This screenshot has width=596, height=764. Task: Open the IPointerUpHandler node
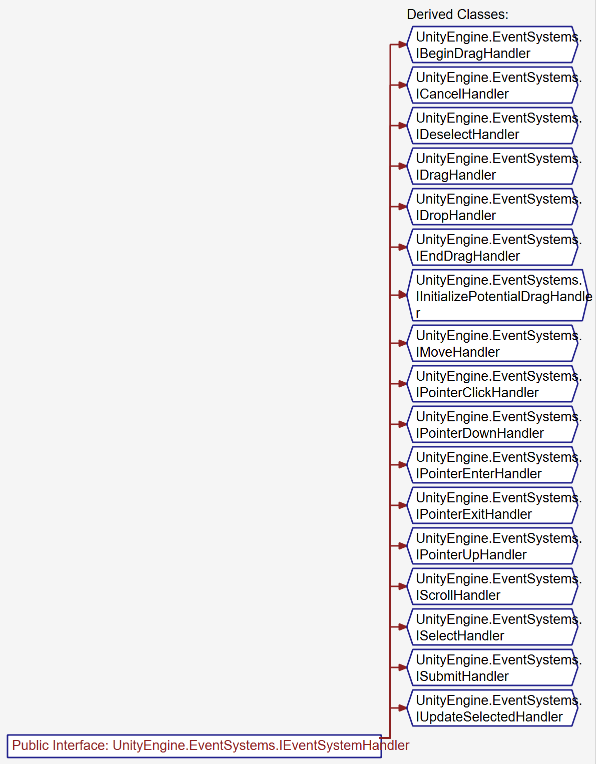click(x=493, y=546)
